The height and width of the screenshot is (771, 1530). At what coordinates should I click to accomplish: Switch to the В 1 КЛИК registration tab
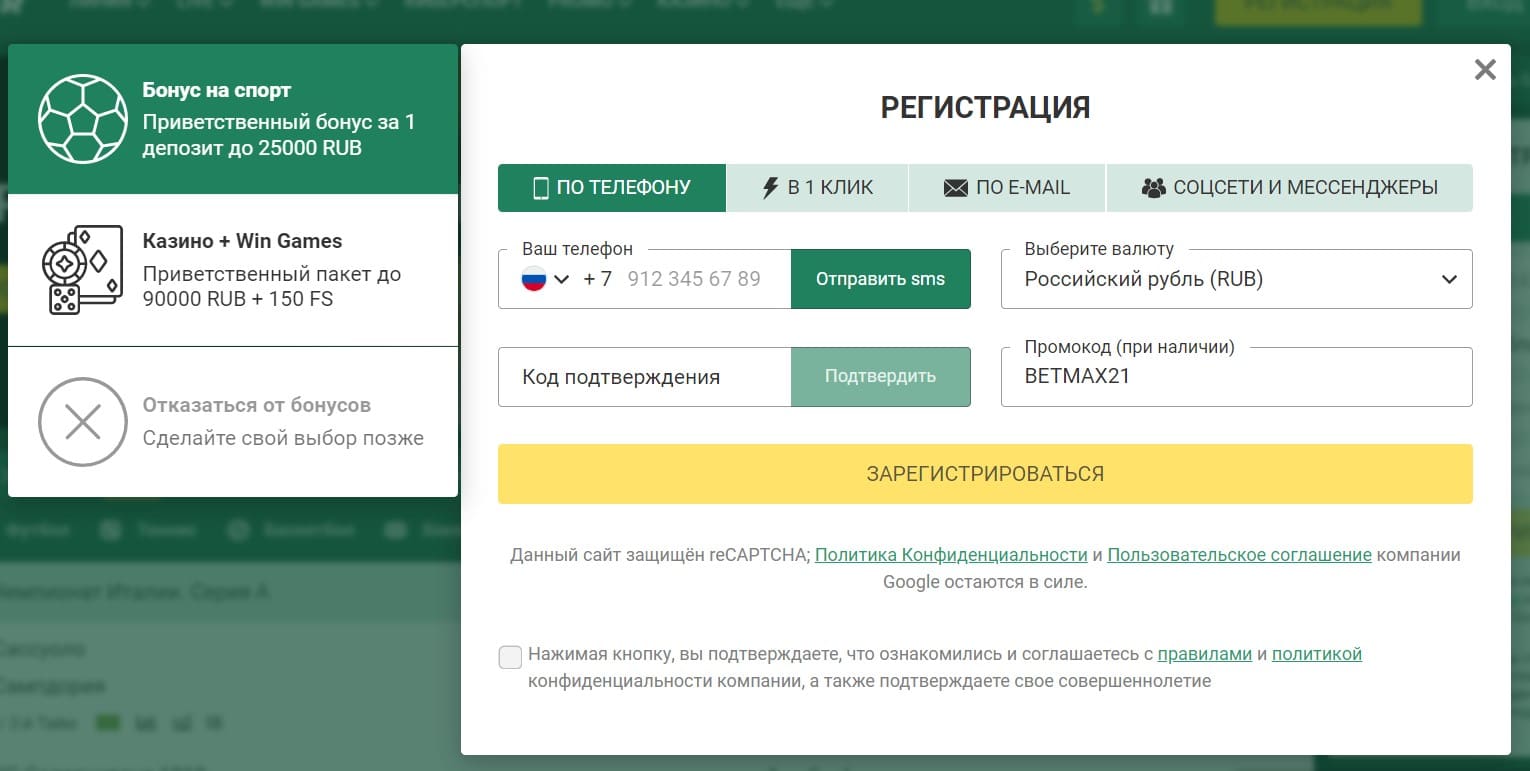pos(817,187)
